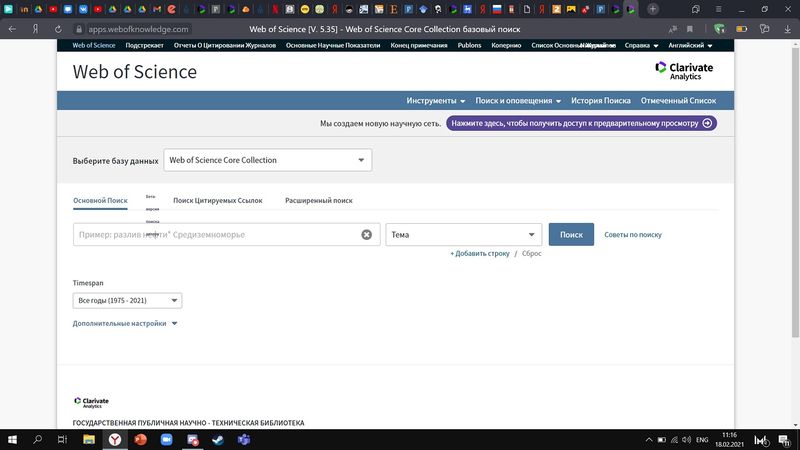The height and width of the screenshot is (450, 800).
Task: Switch to Поиск Цитируемых Ссылок tab
Action: click(217, 201)
